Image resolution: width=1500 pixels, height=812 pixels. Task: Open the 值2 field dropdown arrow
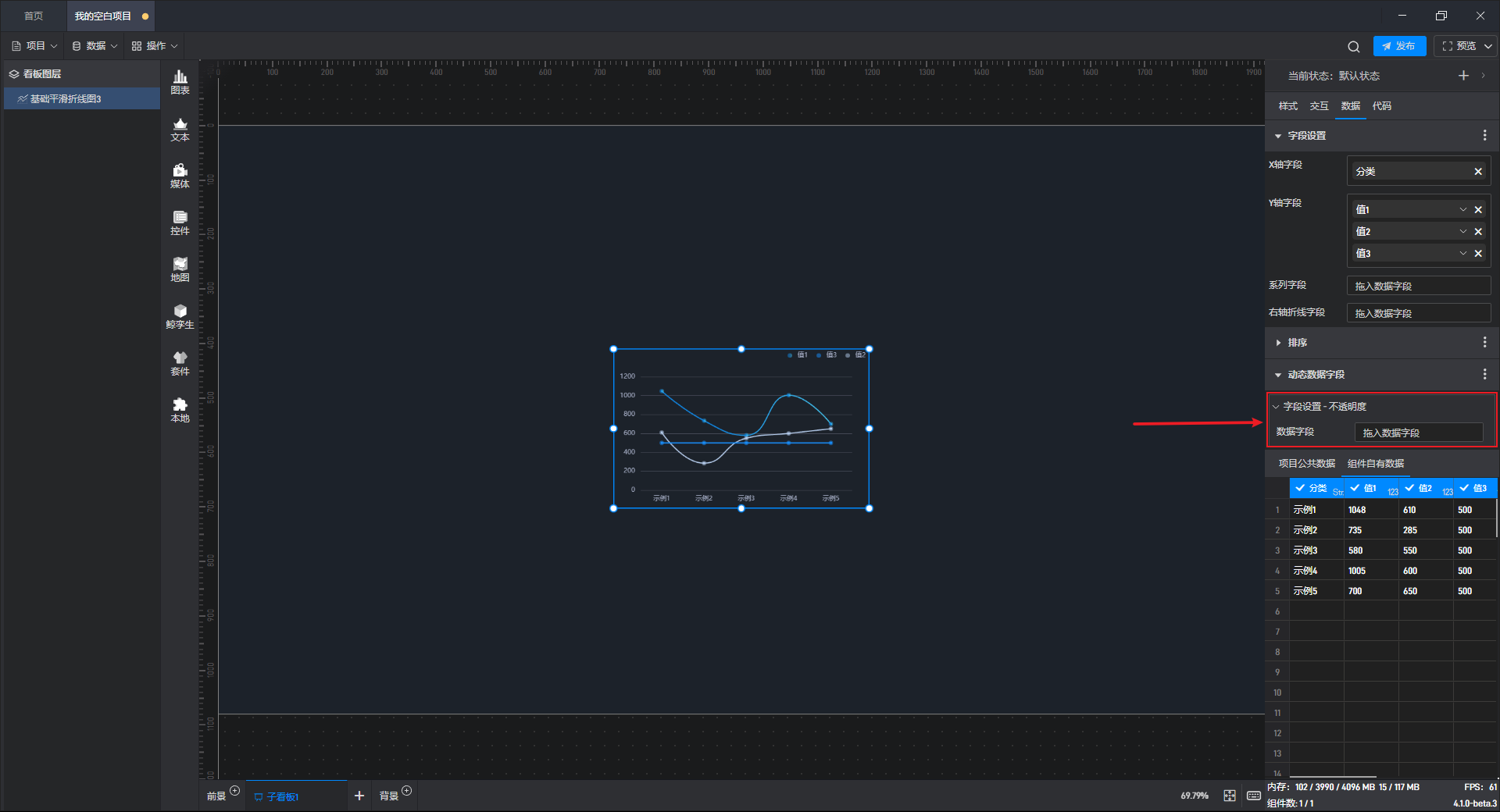pos(1462,232)
